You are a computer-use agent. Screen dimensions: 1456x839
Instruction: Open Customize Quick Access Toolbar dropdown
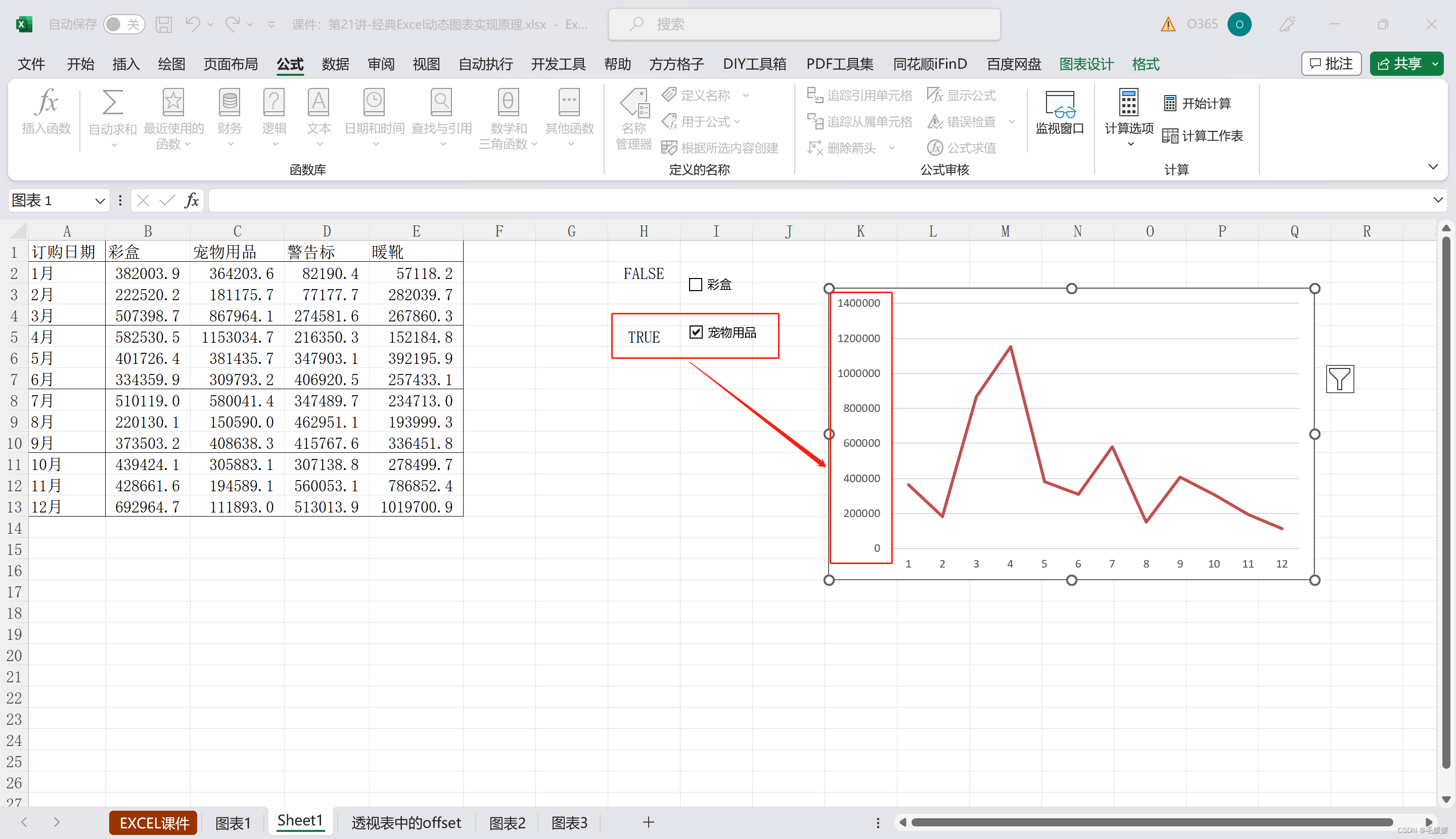271,24
